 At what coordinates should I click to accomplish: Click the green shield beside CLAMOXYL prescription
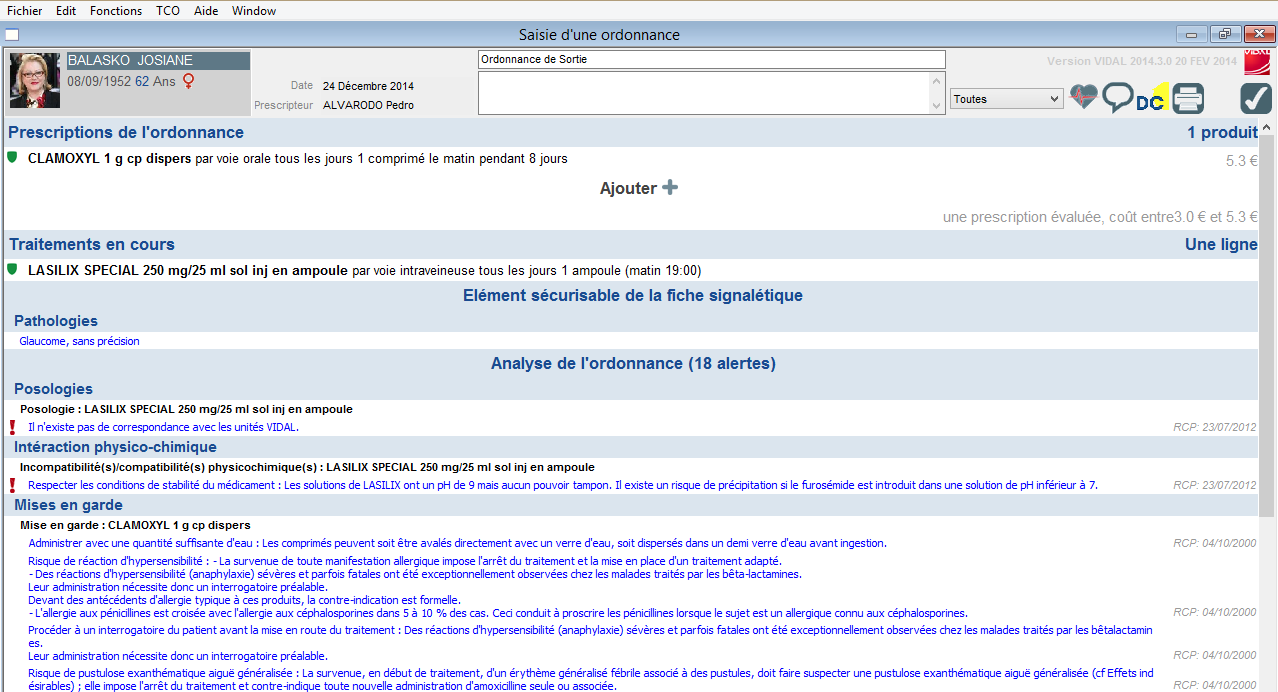tap(13, 157)
